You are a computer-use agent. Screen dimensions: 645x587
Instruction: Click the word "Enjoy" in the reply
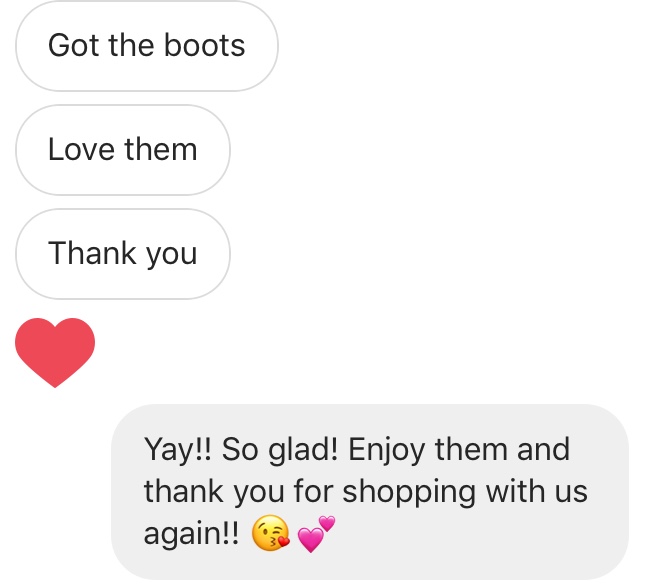[x=387, y=450]
